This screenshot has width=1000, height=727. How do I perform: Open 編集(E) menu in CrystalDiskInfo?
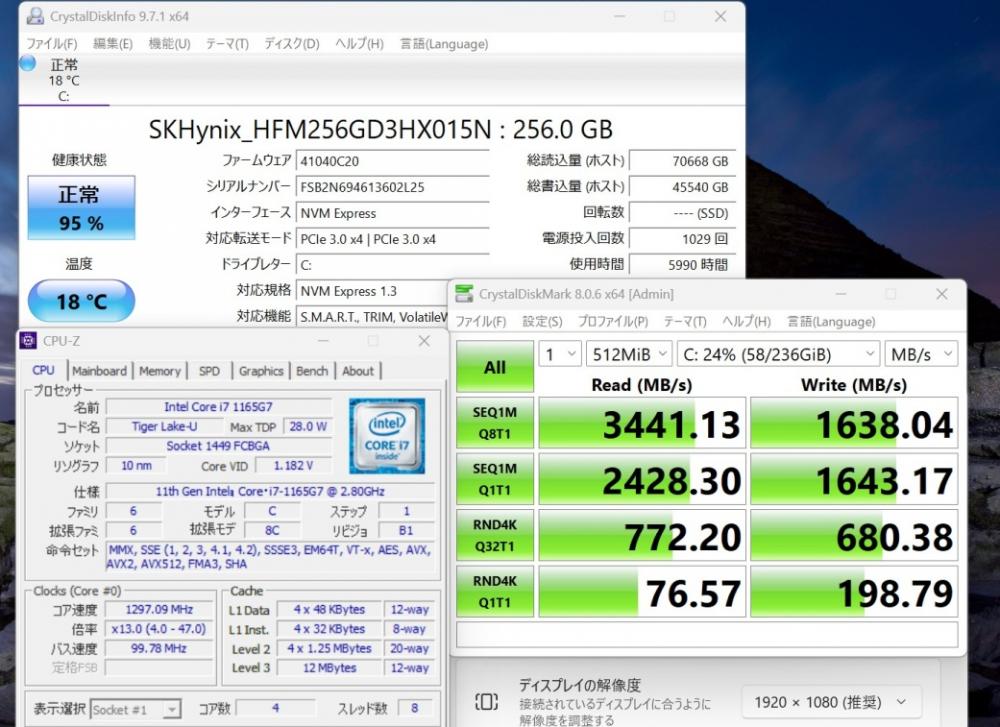[x=113, y=43]
